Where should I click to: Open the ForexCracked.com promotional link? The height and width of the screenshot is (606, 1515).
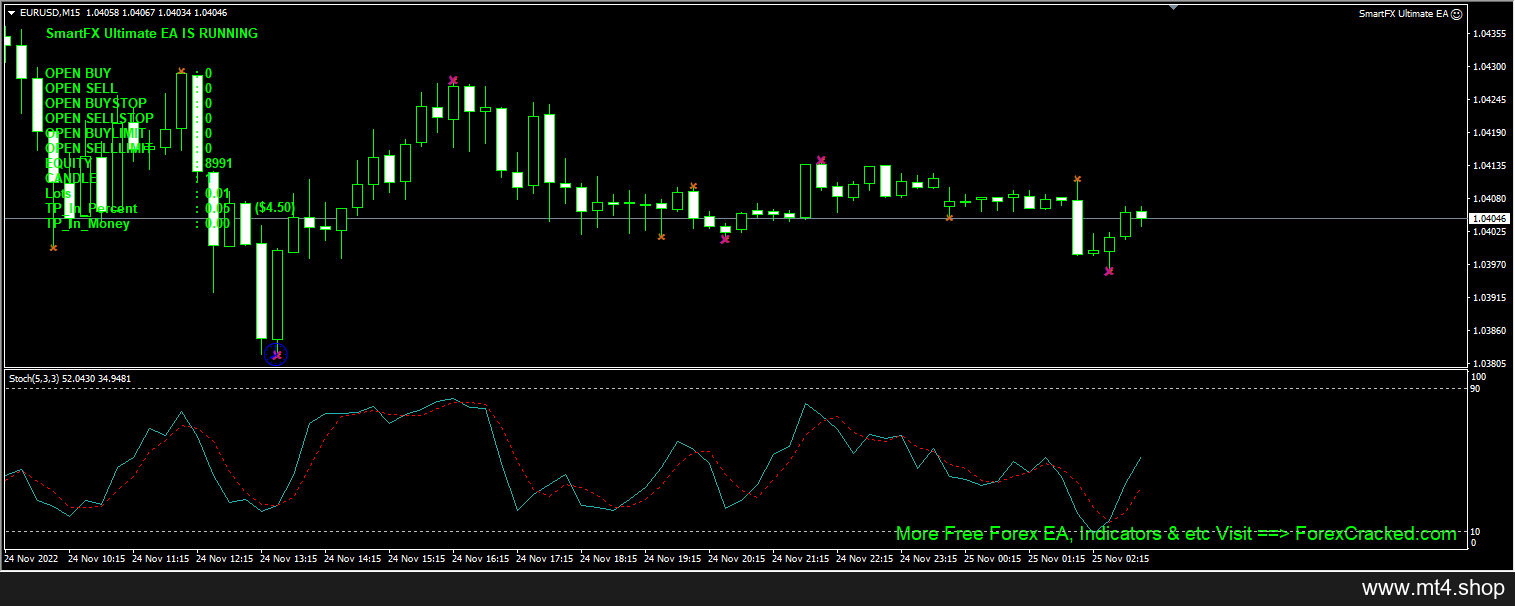(1176, 534)
